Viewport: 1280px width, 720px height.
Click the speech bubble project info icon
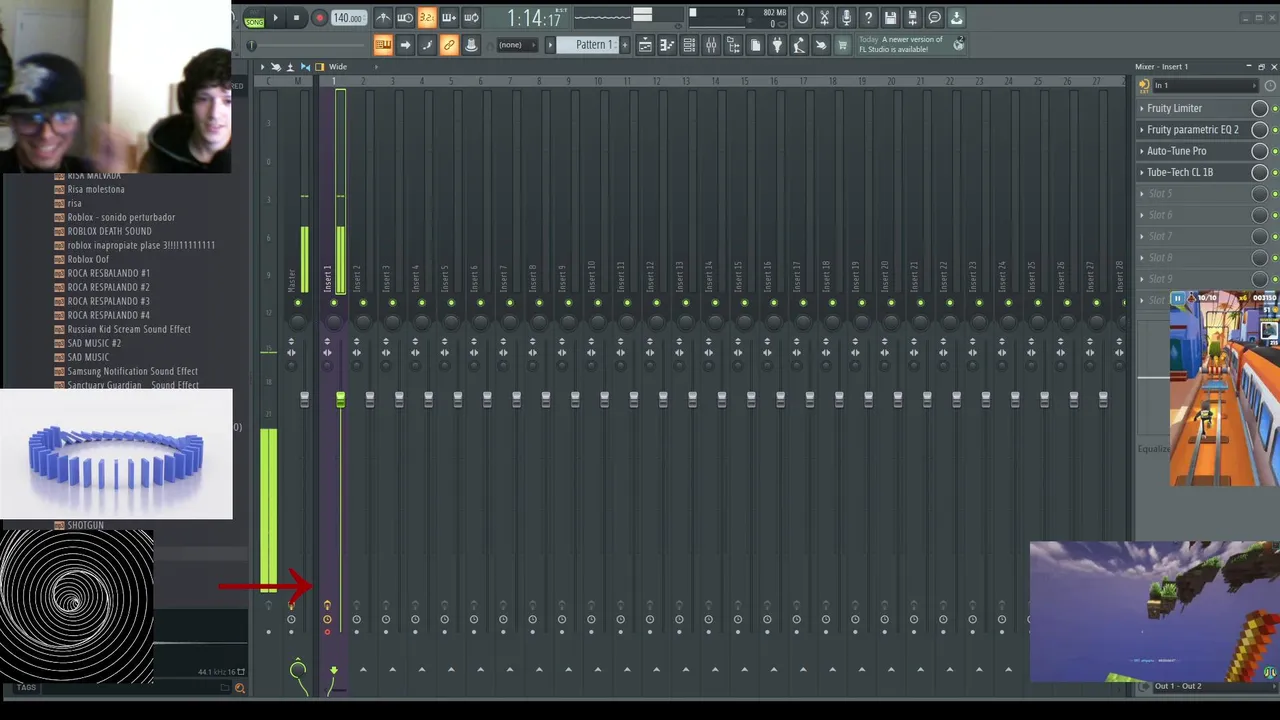(934, 18)
